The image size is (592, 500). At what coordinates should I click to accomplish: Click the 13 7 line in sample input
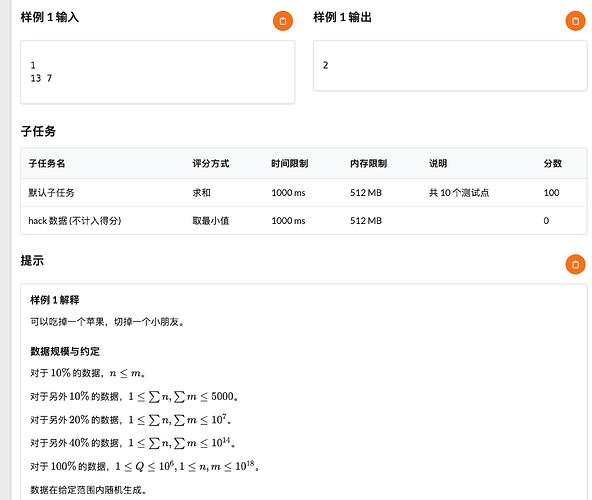[x=41, y=78]
